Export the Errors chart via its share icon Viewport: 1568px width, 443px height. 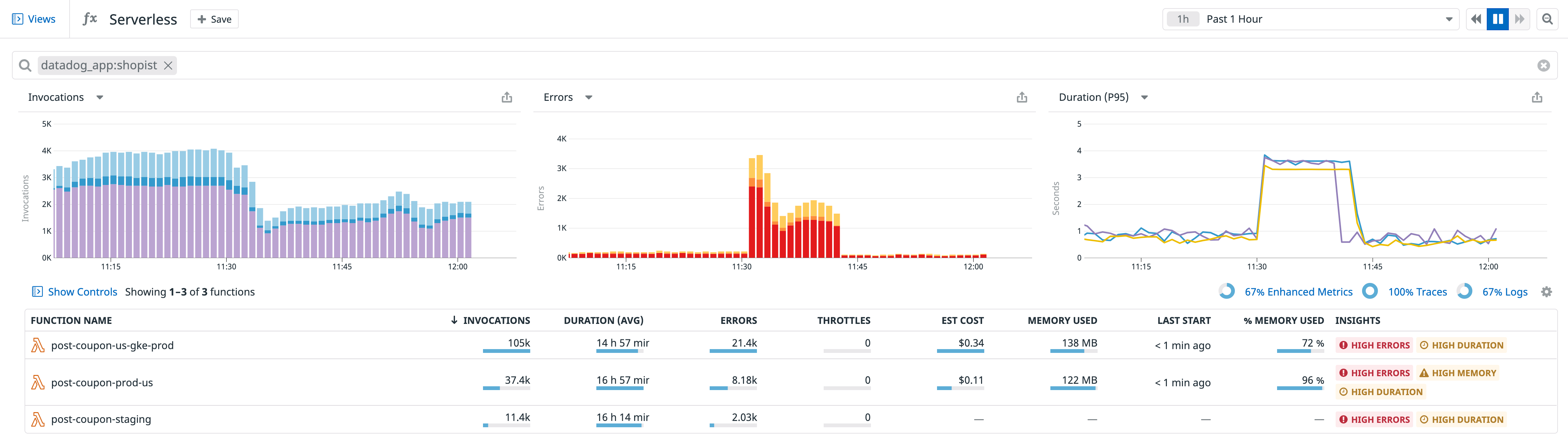point(1021,97)
